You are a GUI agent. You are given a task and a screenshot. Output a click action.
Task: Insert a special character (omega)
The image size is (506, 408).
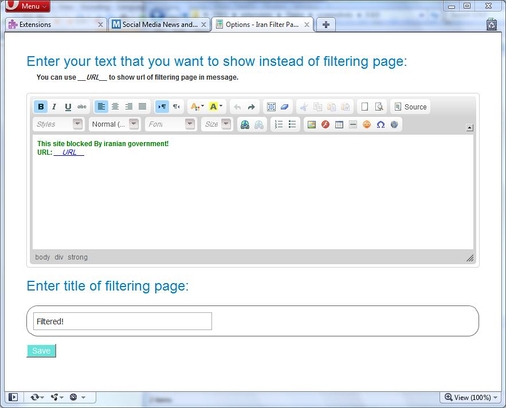coord(381,124)
